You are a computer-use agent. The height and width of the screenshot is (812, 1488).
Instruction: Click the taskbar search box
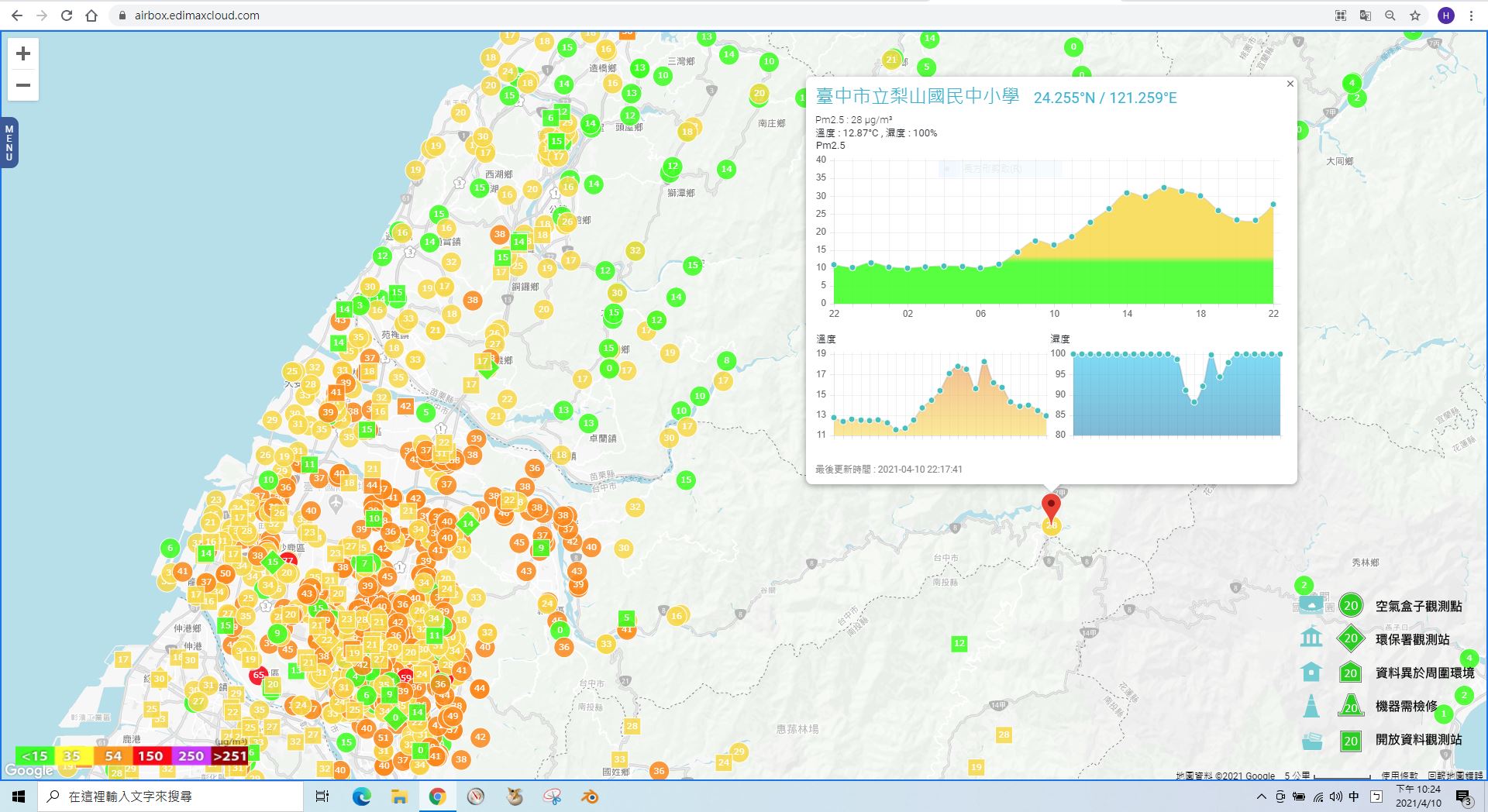(x=170, y=797)
